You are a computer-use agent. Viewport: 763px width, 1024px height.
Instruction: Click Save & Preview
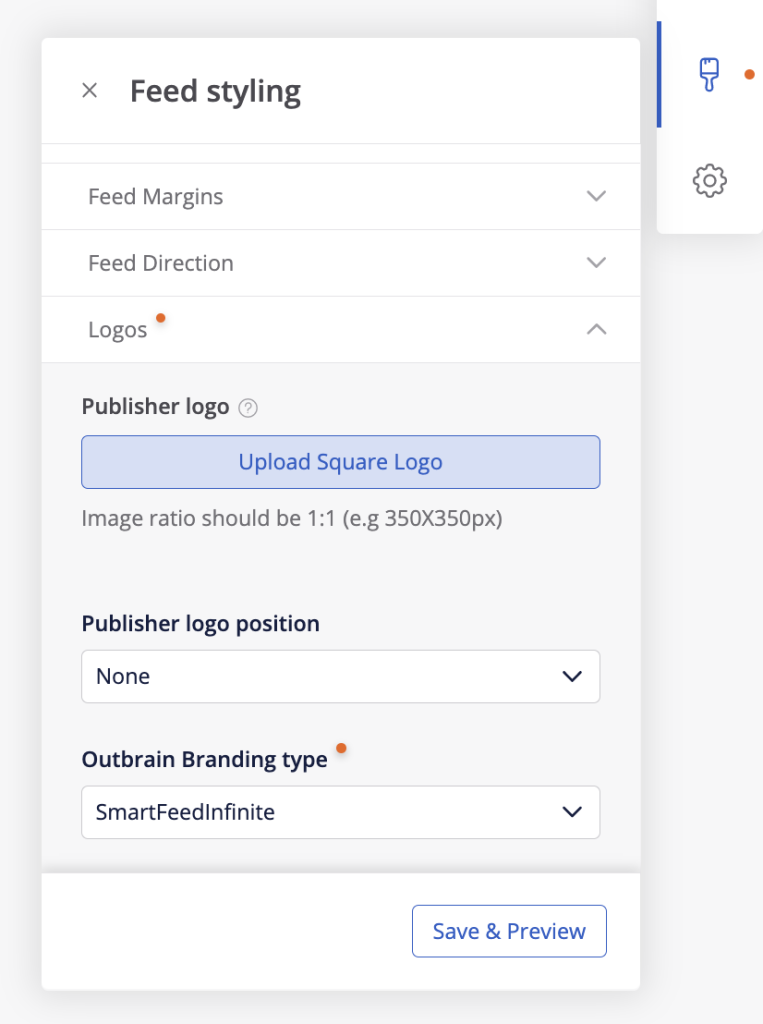[509, 930]
